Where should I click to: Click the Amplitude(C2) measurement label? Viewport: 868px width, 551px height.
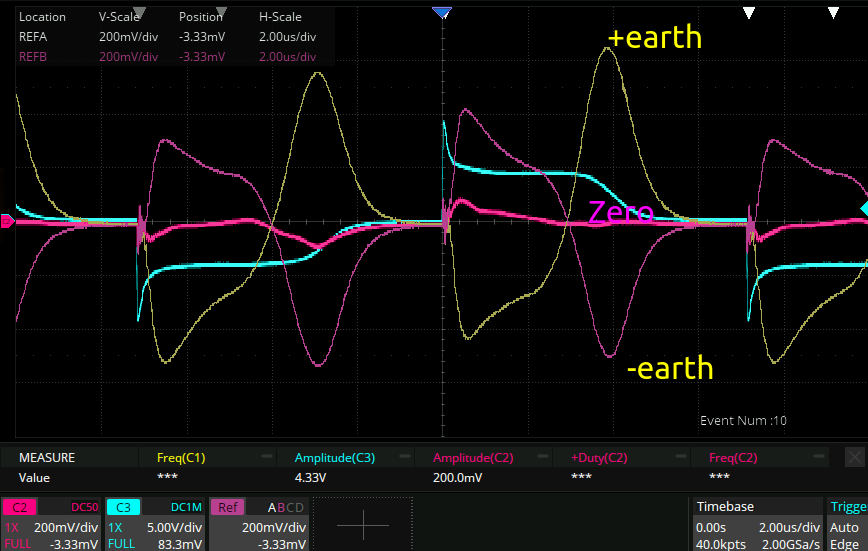[472, 458]
